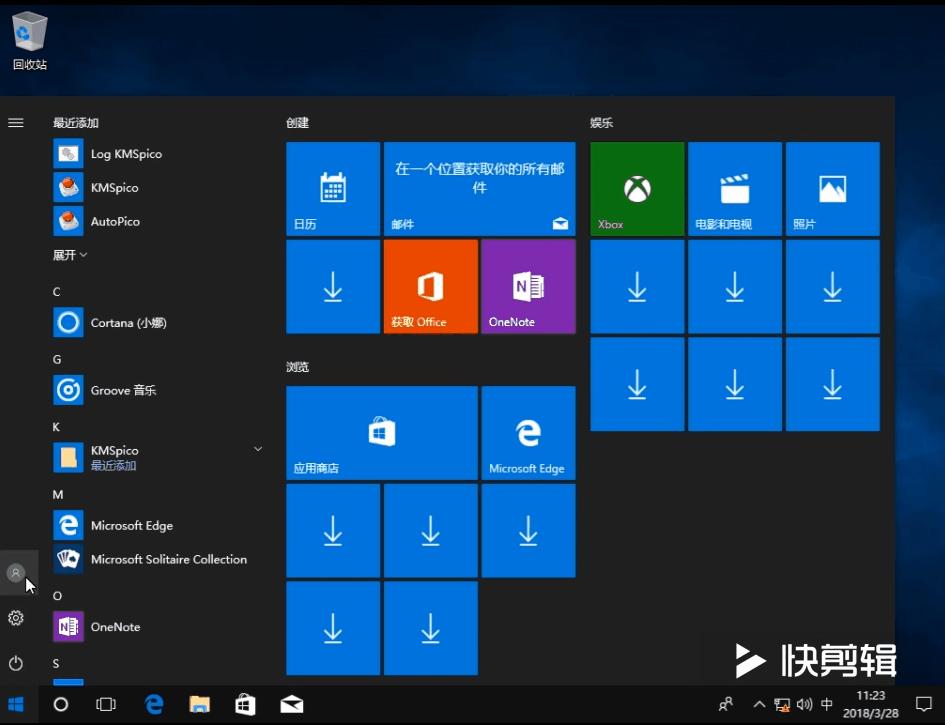945x725 pixels.
Task: Click the user account icon in sidebar
Action: click(16, 572)
